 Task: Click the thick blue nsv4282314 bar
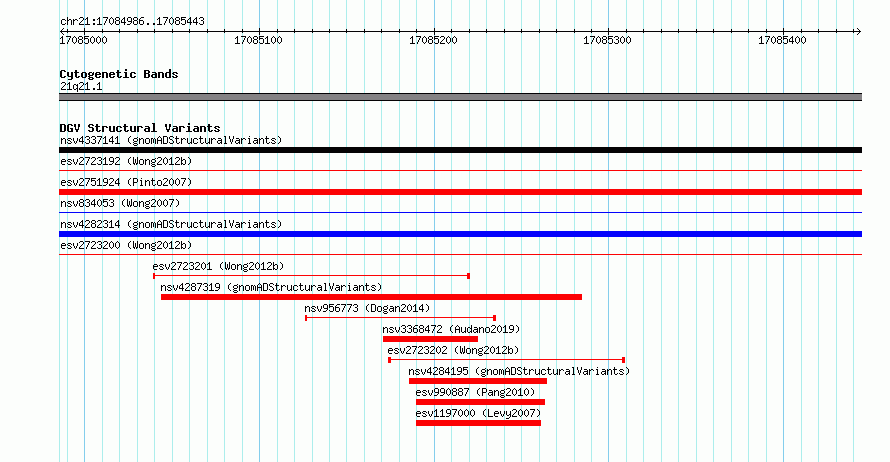pyautogui.click(x=460, y=234)
